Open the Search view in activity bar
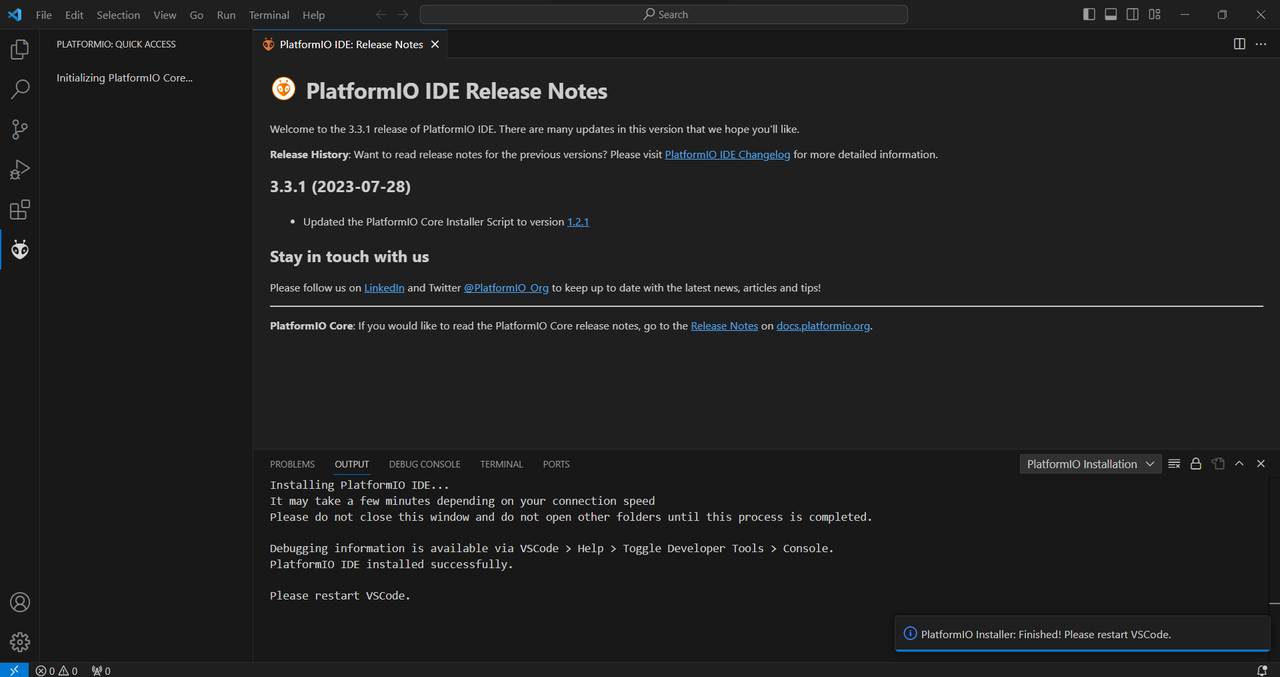The image size is (1280, 677). 20,89
